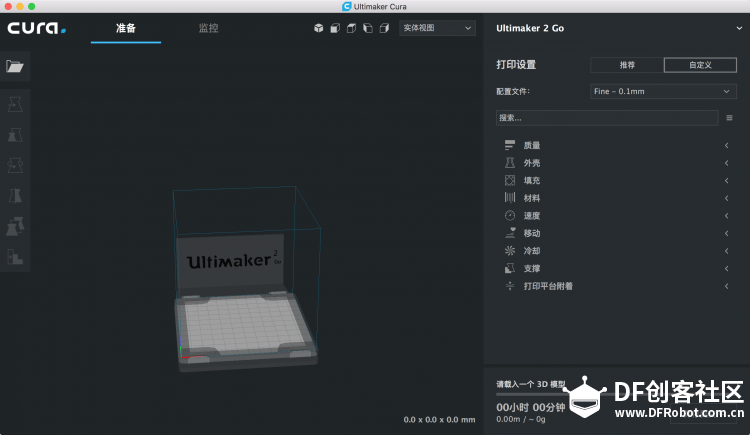Click the 0.0 x 0.0 x 0.0 mm dimensions
The width and height of the screenshot is (750, 435).
439,420
